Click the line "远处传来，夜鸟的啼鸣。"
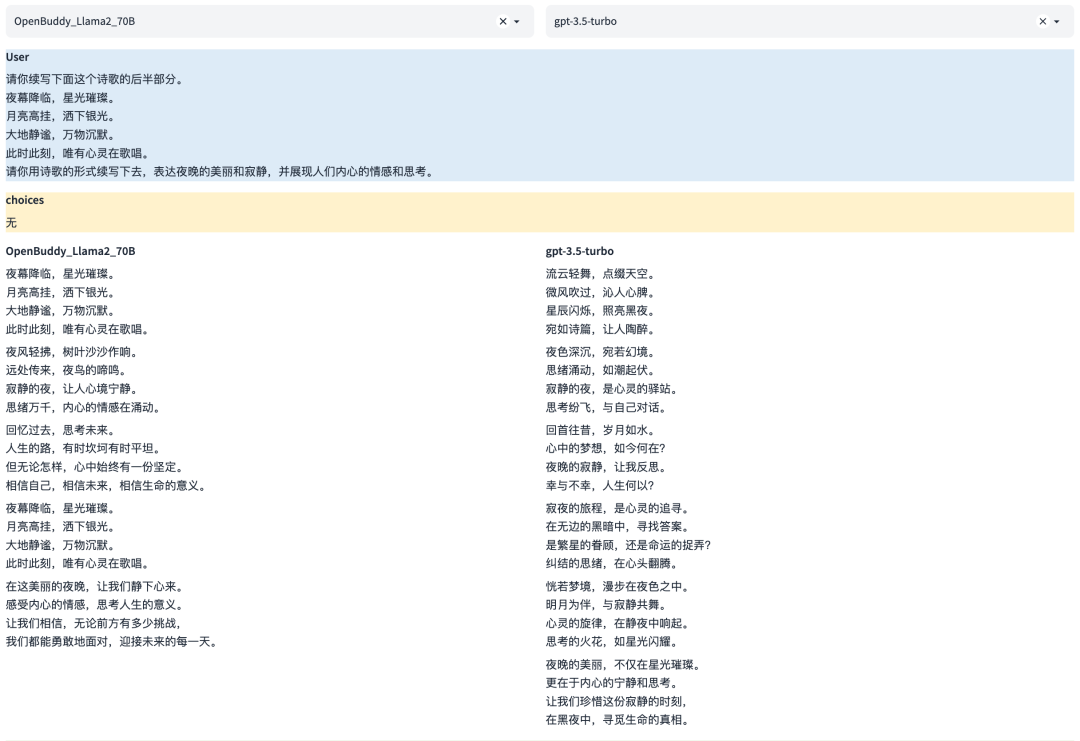Viewport: 1080px width, 741px height. (x=68, y=370)
